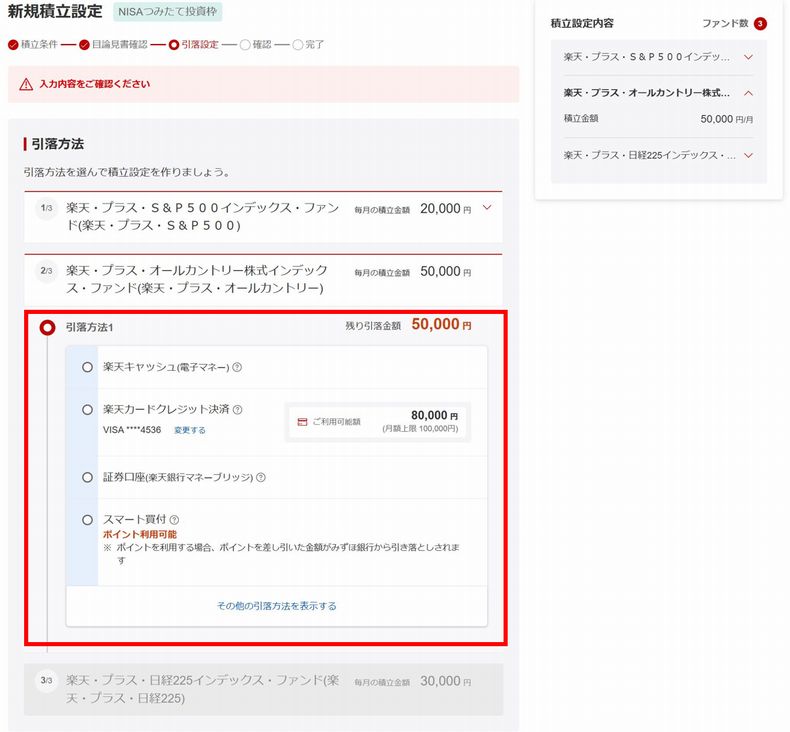Click current 引落設定 step
Screen dimensions: 790x732
click(x=194, y=44)
